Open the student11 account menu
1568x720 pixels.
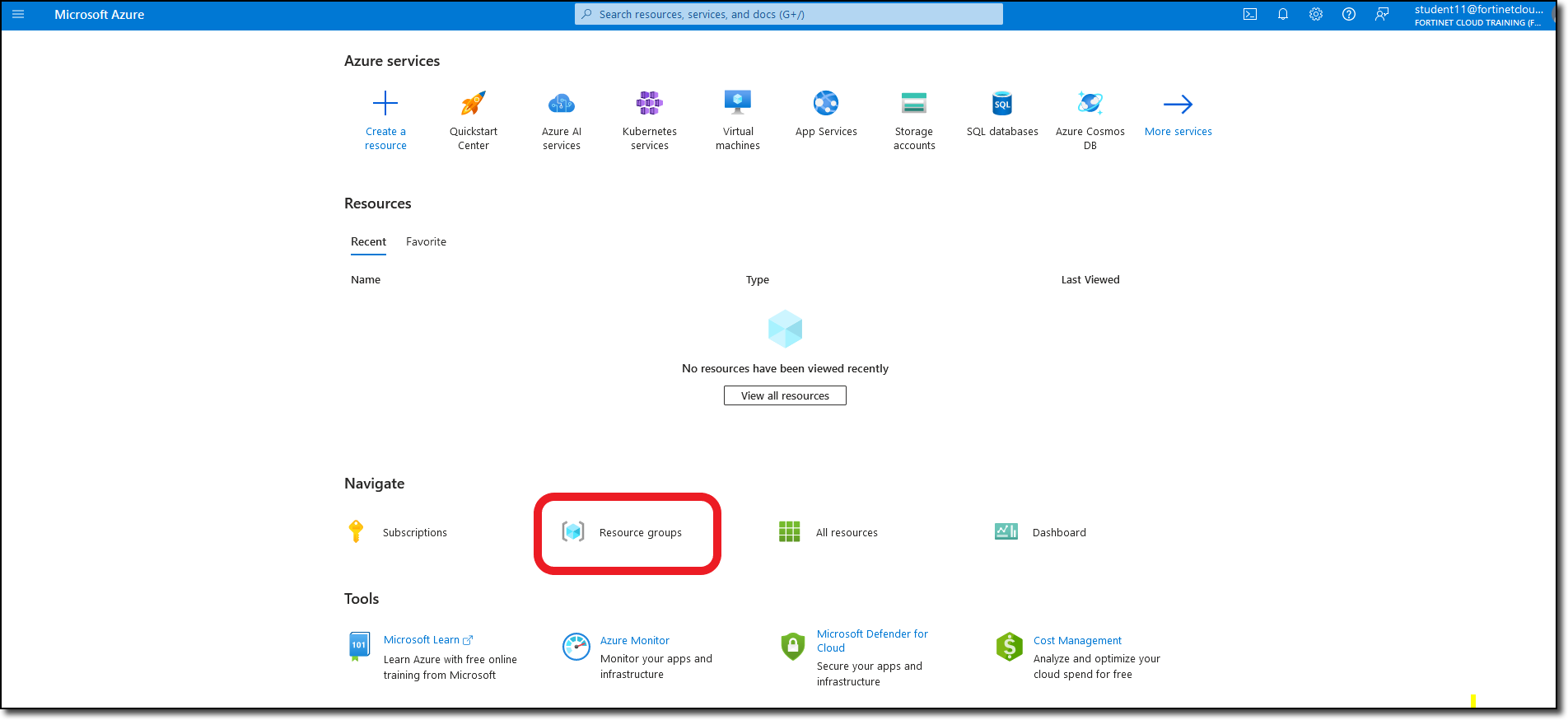click(1479, 15)
